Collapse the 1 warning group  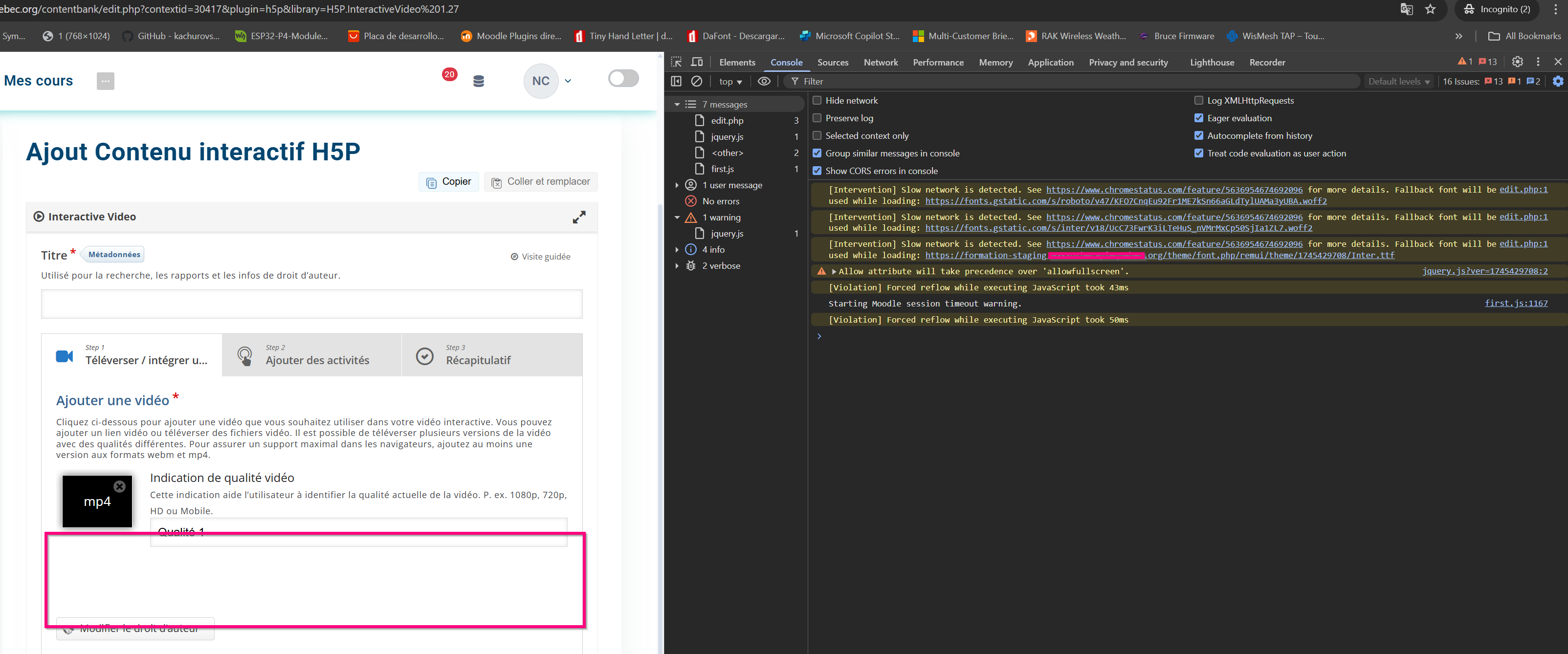click(x=676, y=217)
